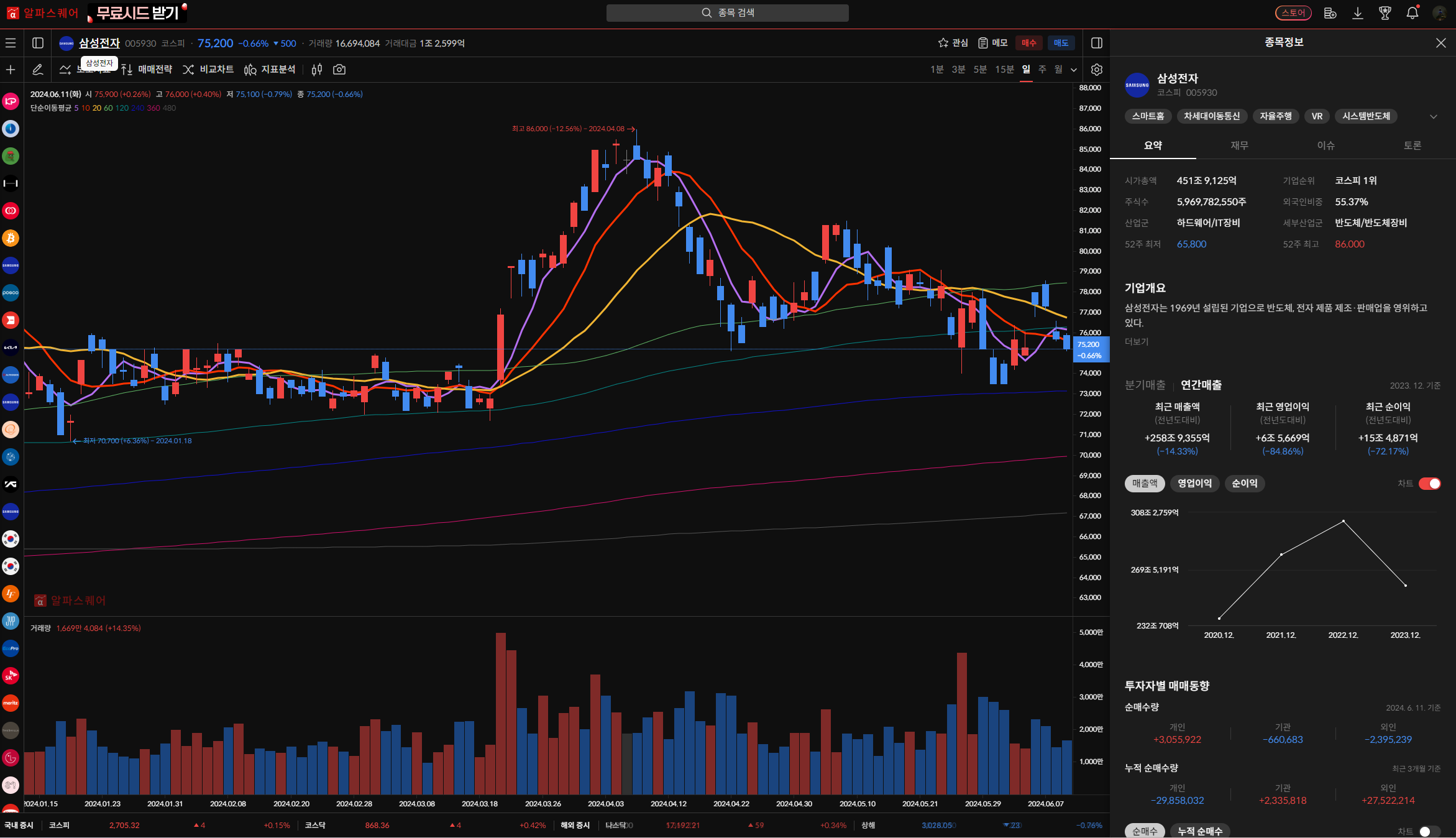Open chart settings gear
Viewport: 1456px width, 838px height.
pos(1097,70)
